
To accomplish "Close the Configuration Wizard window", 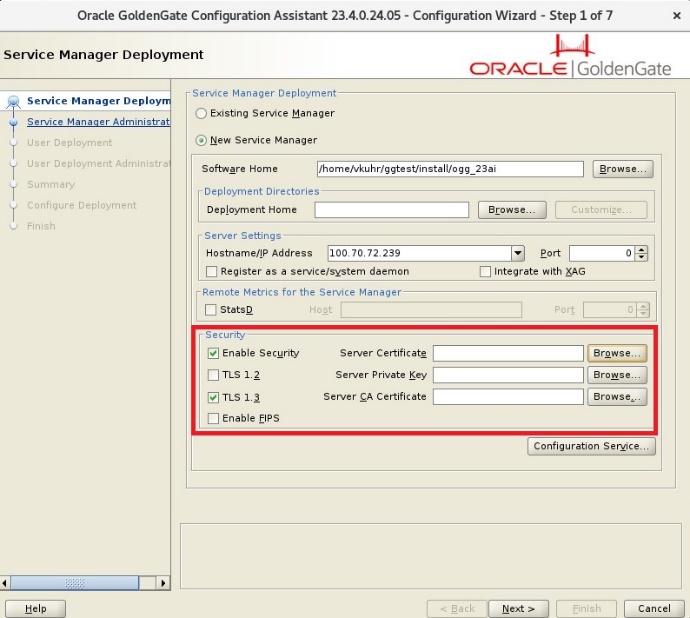I will click(677, 16).
